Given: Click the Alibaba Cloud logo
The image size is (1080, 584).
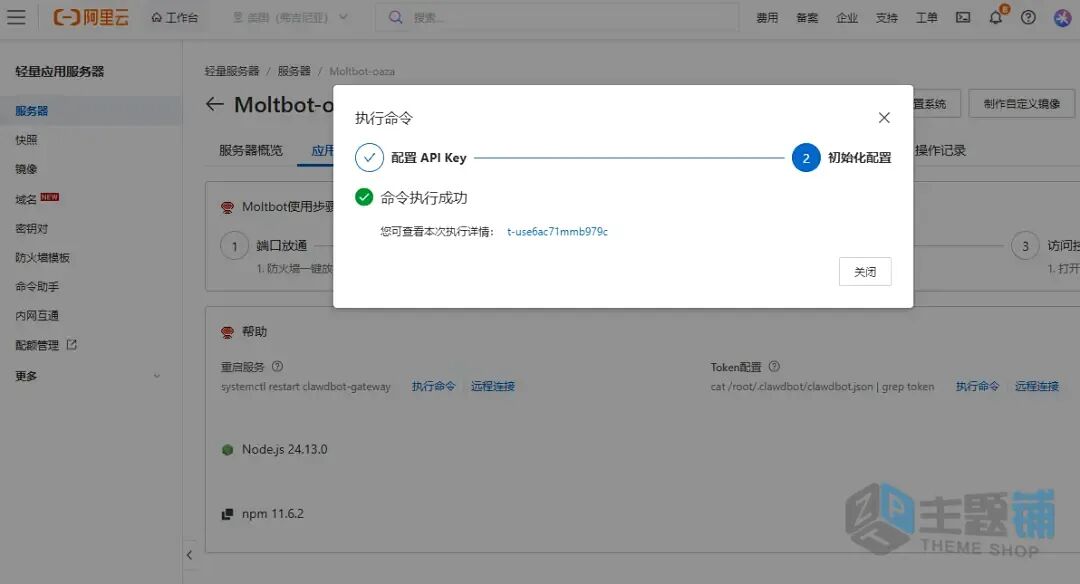Looking at the screenshot, I should tap(91, 17).
